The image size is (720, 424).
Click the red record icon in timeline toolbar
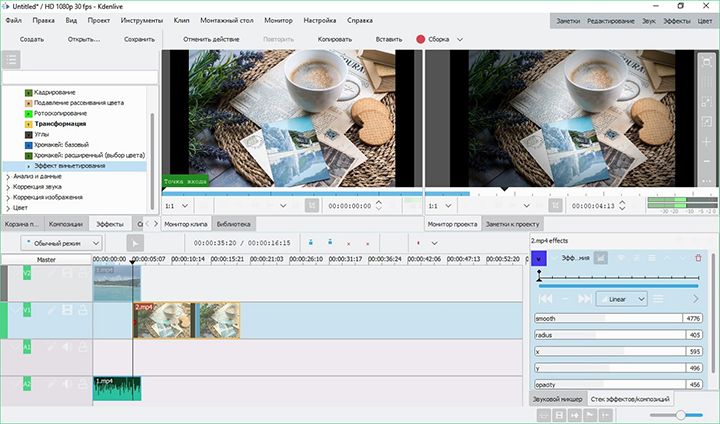coord(418,243)
